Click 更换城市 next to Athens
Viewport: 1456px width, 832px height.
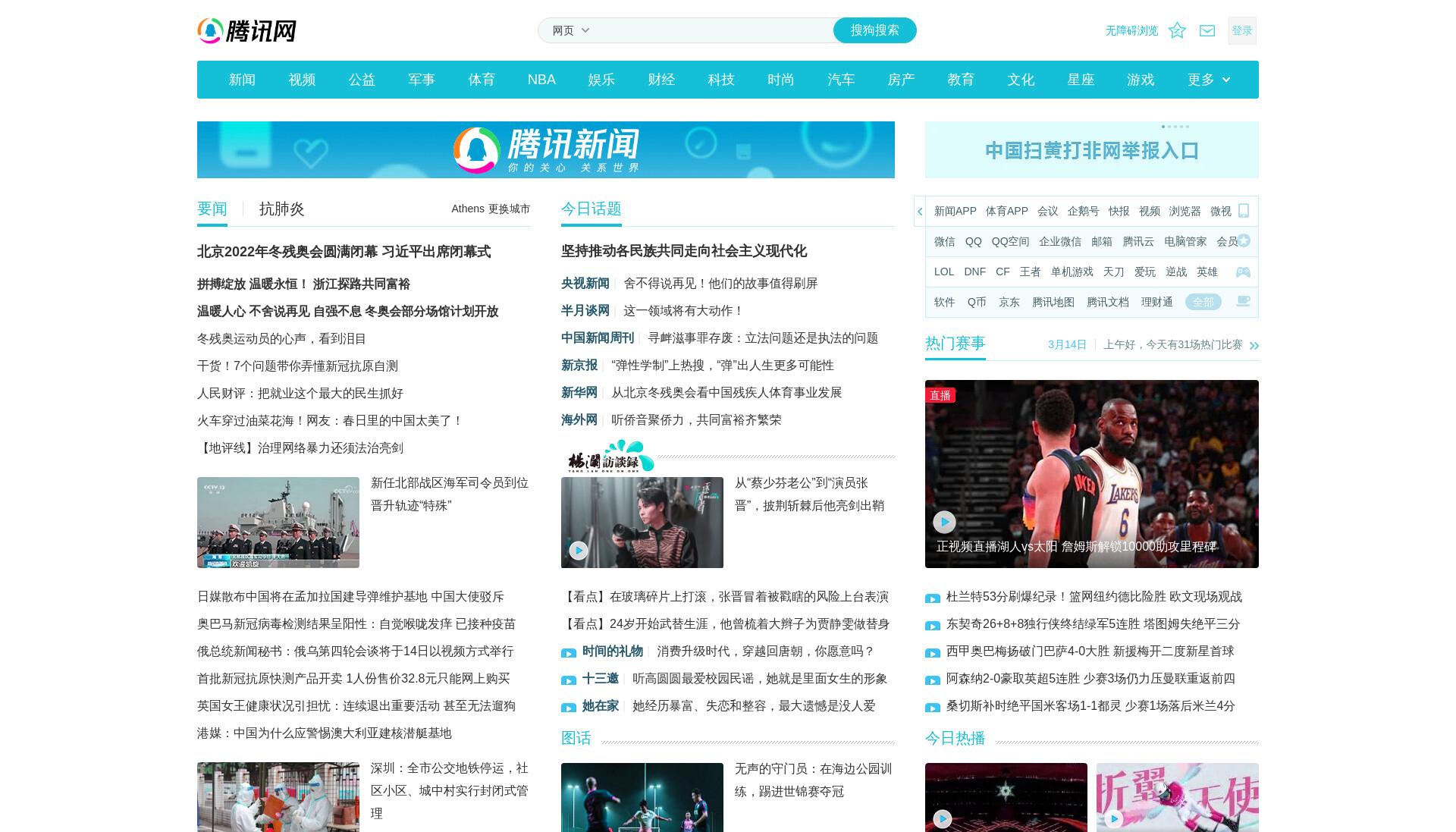pyautogui.click(x=509, y=209)
